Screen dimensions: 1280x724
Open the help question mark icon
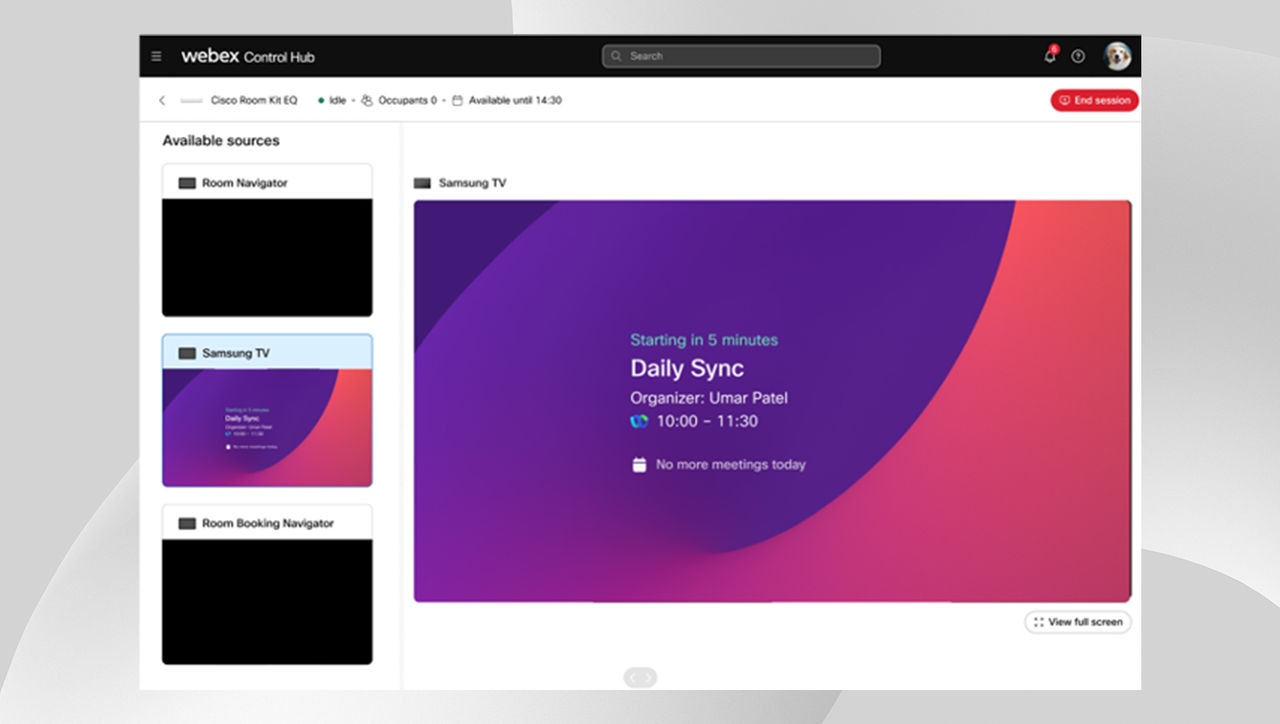pyautogui.click(x=1078, y=57)
